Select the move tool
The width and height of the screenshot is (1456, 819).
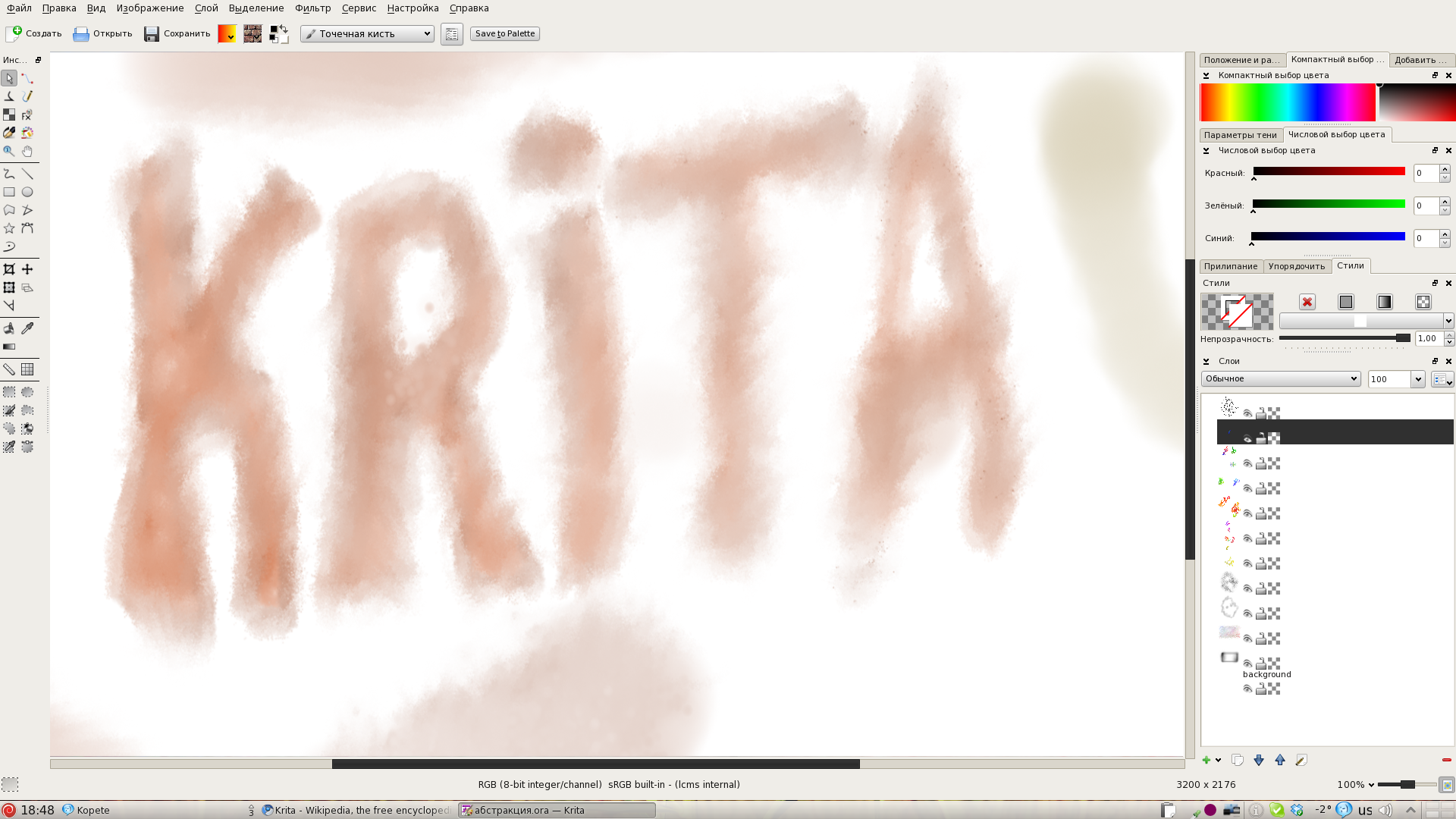tap(27, 269)
